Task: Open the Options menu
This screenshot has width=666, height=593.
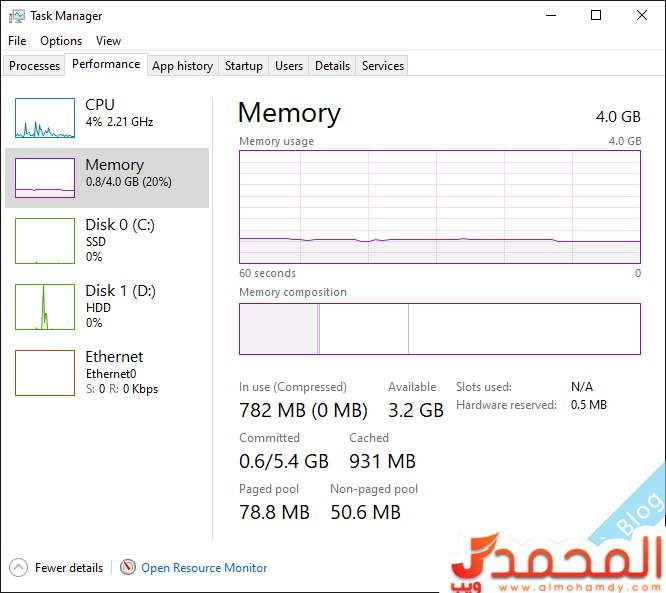Action: tap(61, 41)
